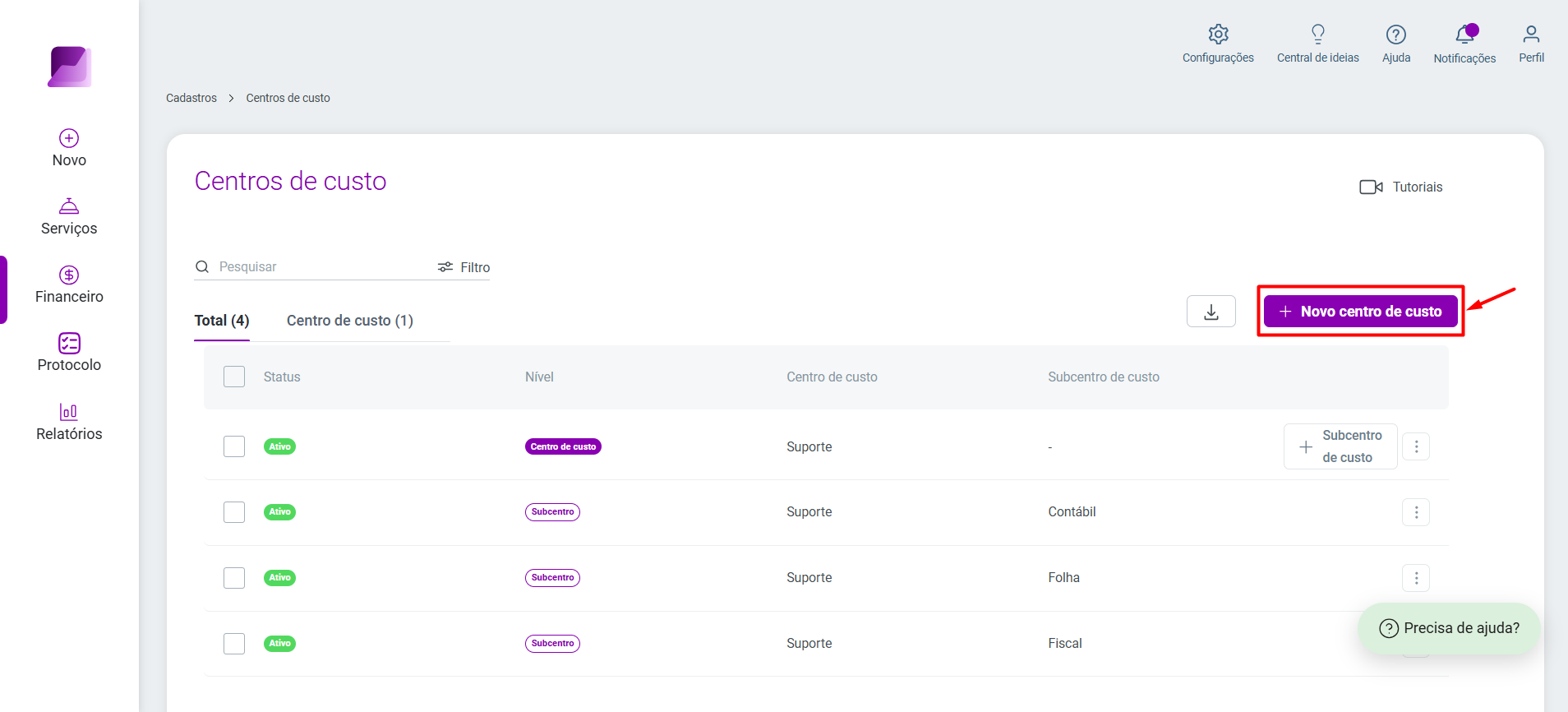Click the Ajuda question mark icon
1568x712 pixels.
1395,35
